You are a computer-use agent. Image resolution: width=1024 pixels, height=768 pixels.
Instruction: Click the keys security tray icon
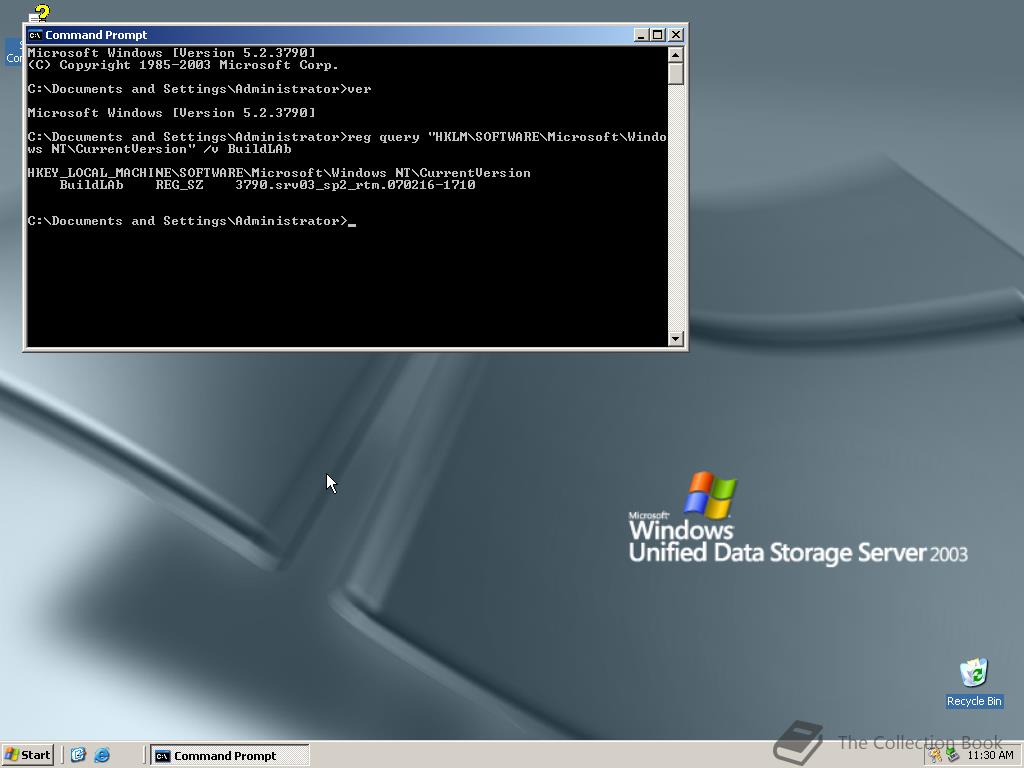pos(936,756)
